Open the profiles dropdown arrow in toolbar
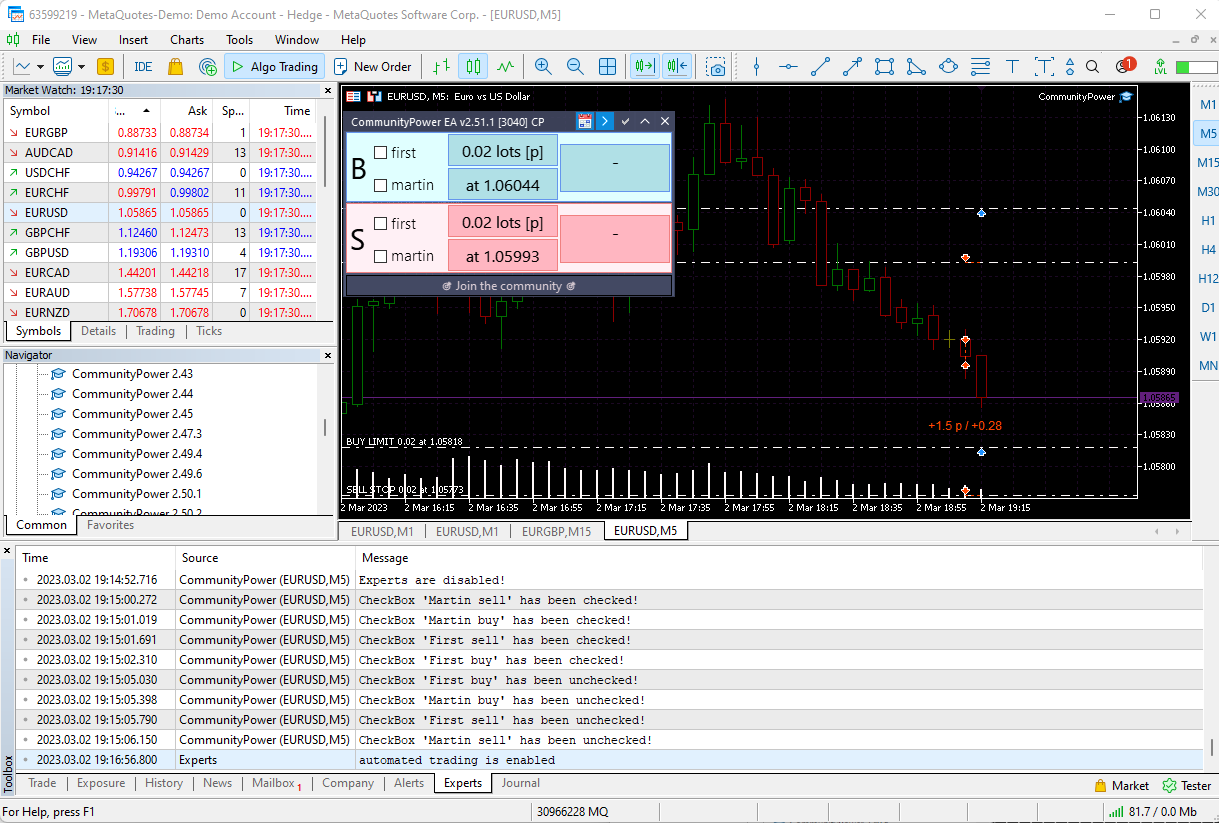This screenshot has width=1219, height=823. pos(80,67)
